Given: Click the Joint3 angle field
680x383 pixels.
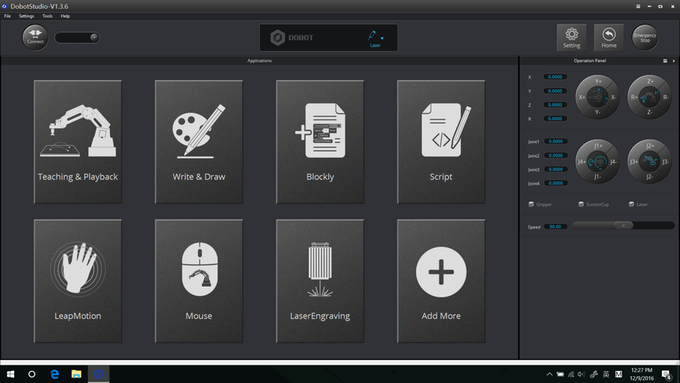Looking at the screenshot, I should [556, 169].
